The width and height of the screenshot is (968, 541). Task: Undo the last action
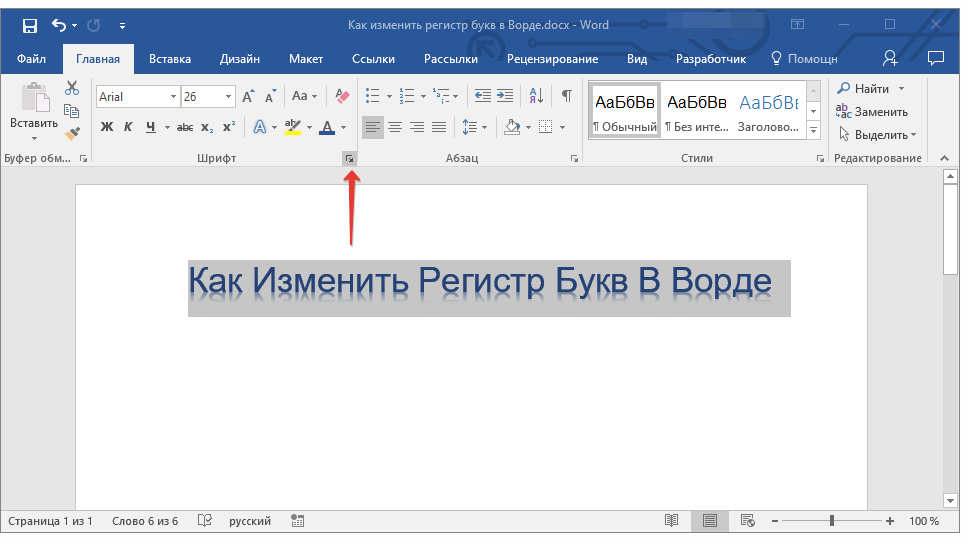click(x=59, y=25)
